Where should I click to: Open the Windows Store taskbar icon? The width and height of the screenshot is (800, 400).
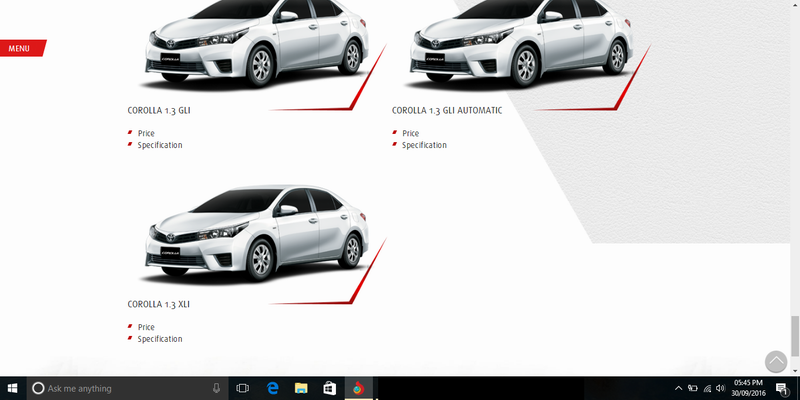pyautogui.click(x=330, y=388)
